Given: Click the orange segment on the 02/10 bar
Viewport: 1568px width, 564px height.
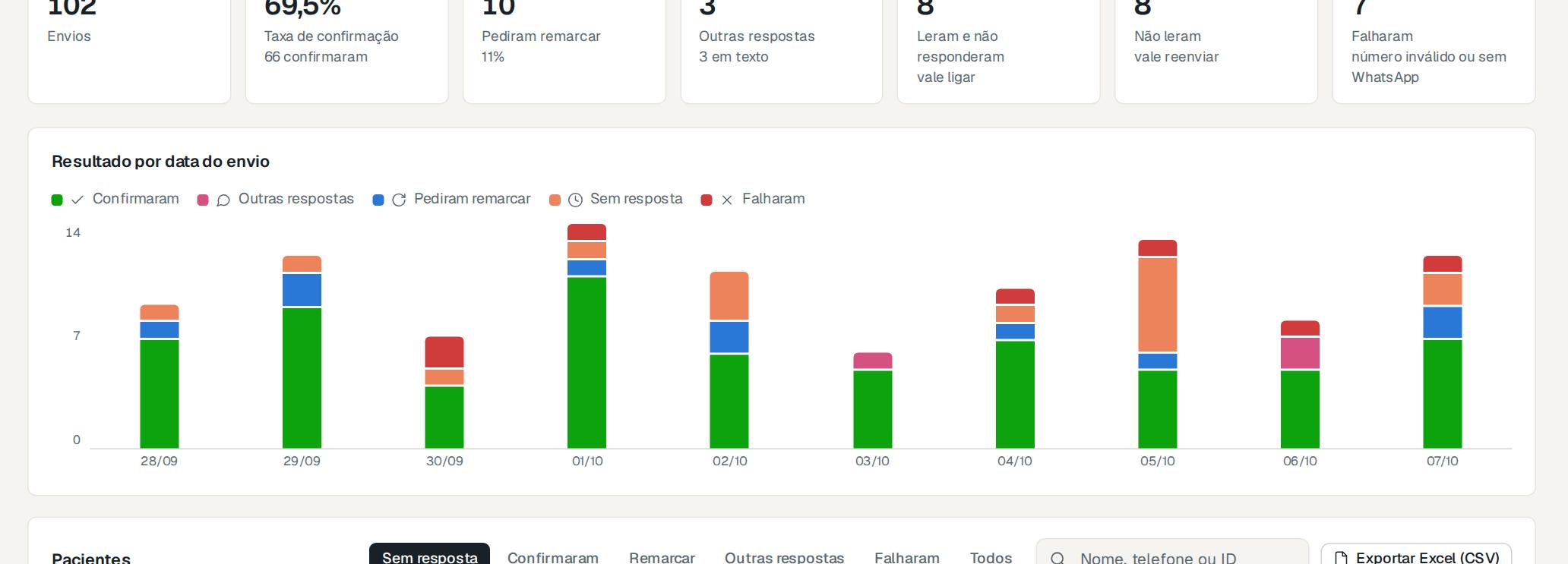Looking at the screenshot, I should tap(729, 295).
